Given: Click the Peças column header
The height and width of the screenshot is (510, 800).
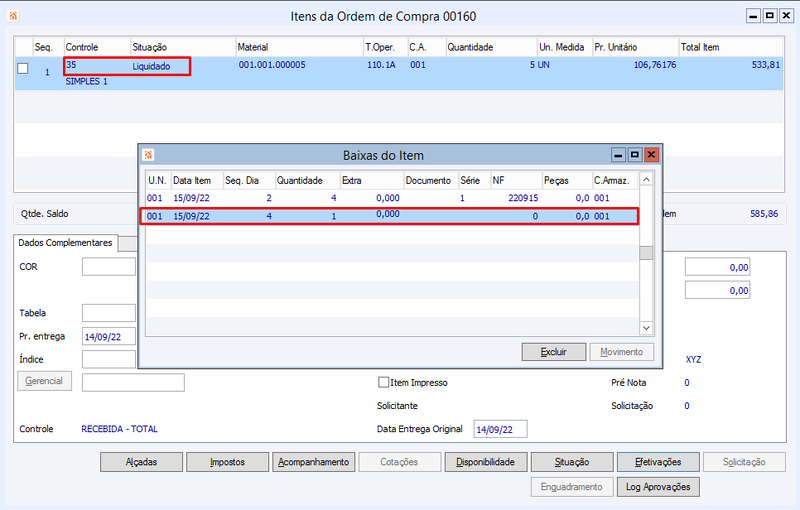Looking at the screenshot, I should coord(567,181).
